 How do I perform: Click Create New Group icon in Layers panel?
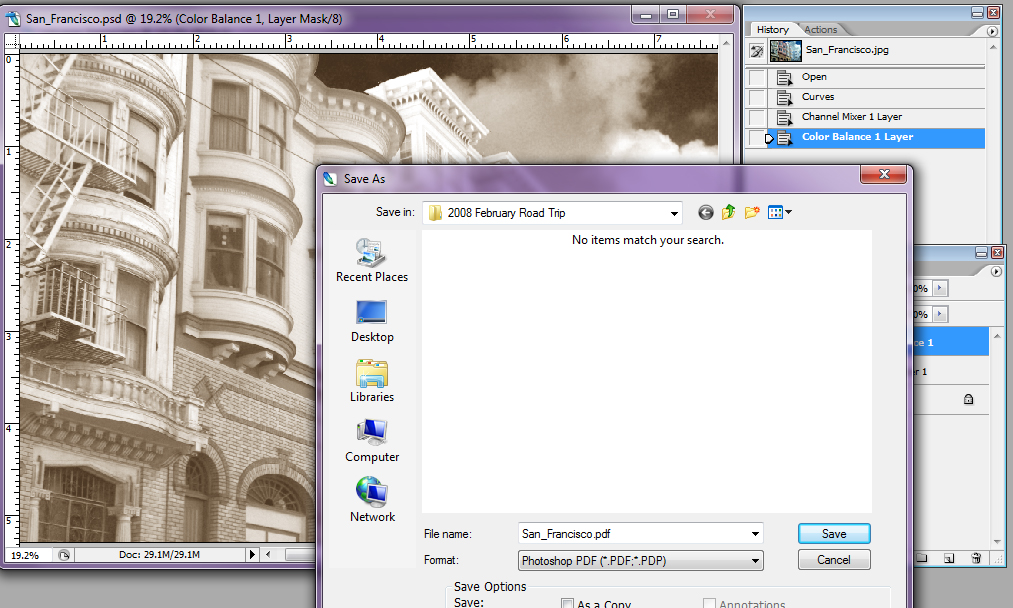[x=922, y=558]
